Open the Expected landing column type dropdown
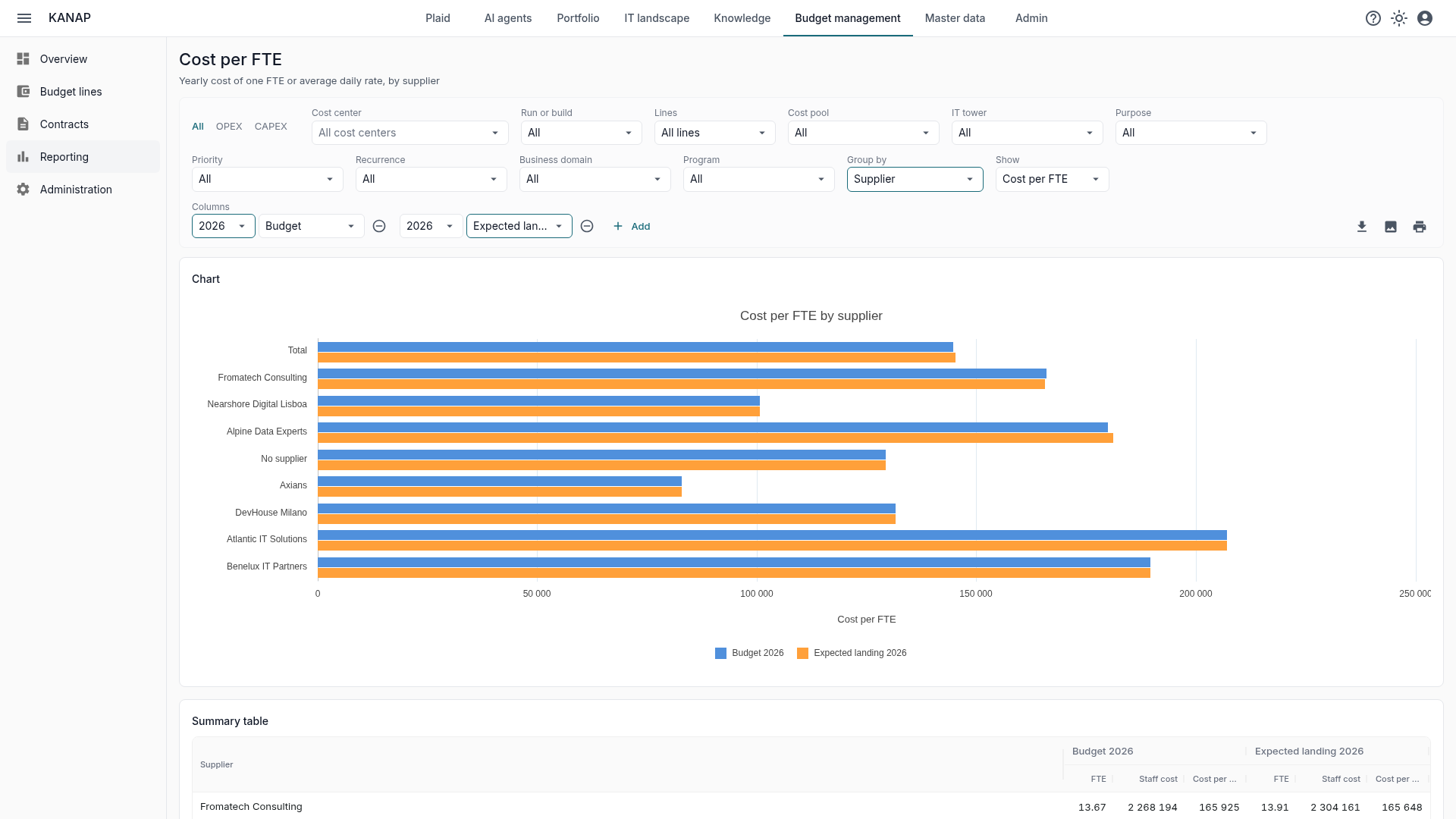The width and height of the screenshot is (1456, 819). (519, 226)
